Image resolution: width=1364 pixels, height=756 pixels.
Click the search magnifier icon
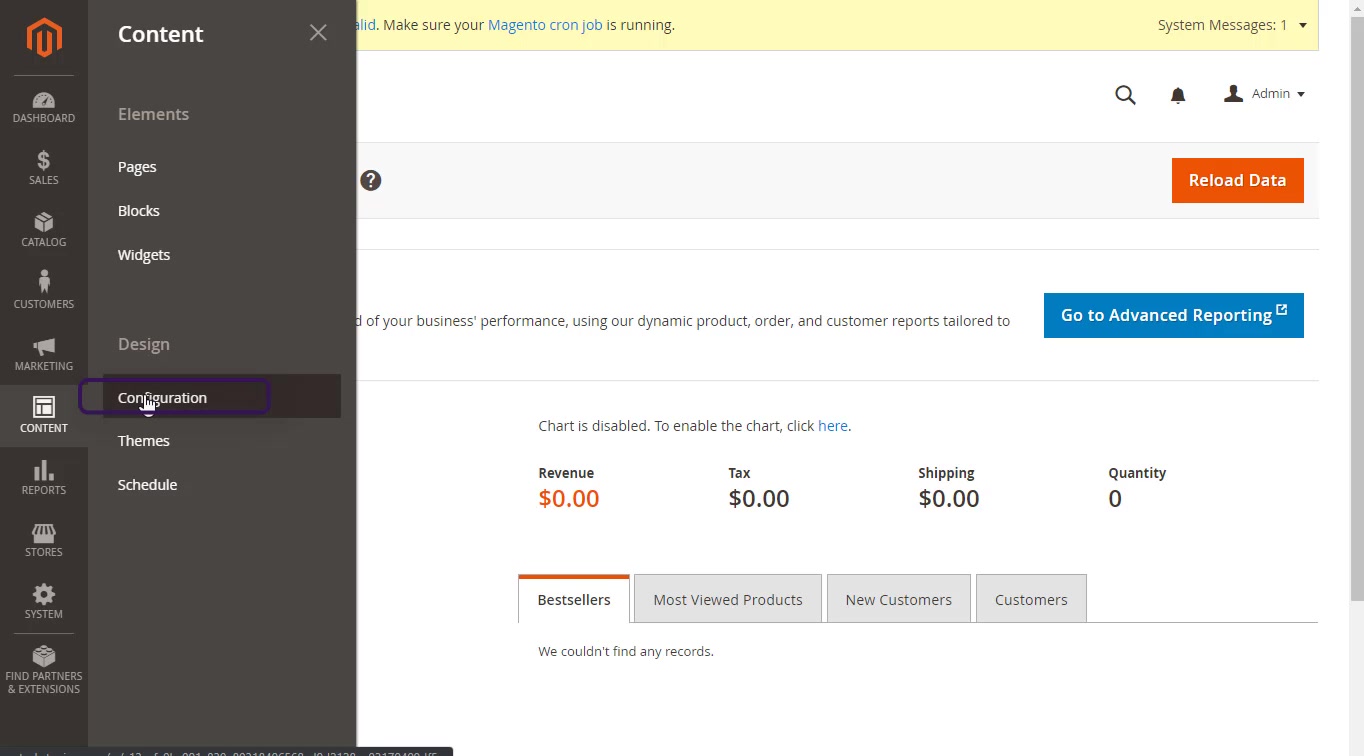[1125, 95]
